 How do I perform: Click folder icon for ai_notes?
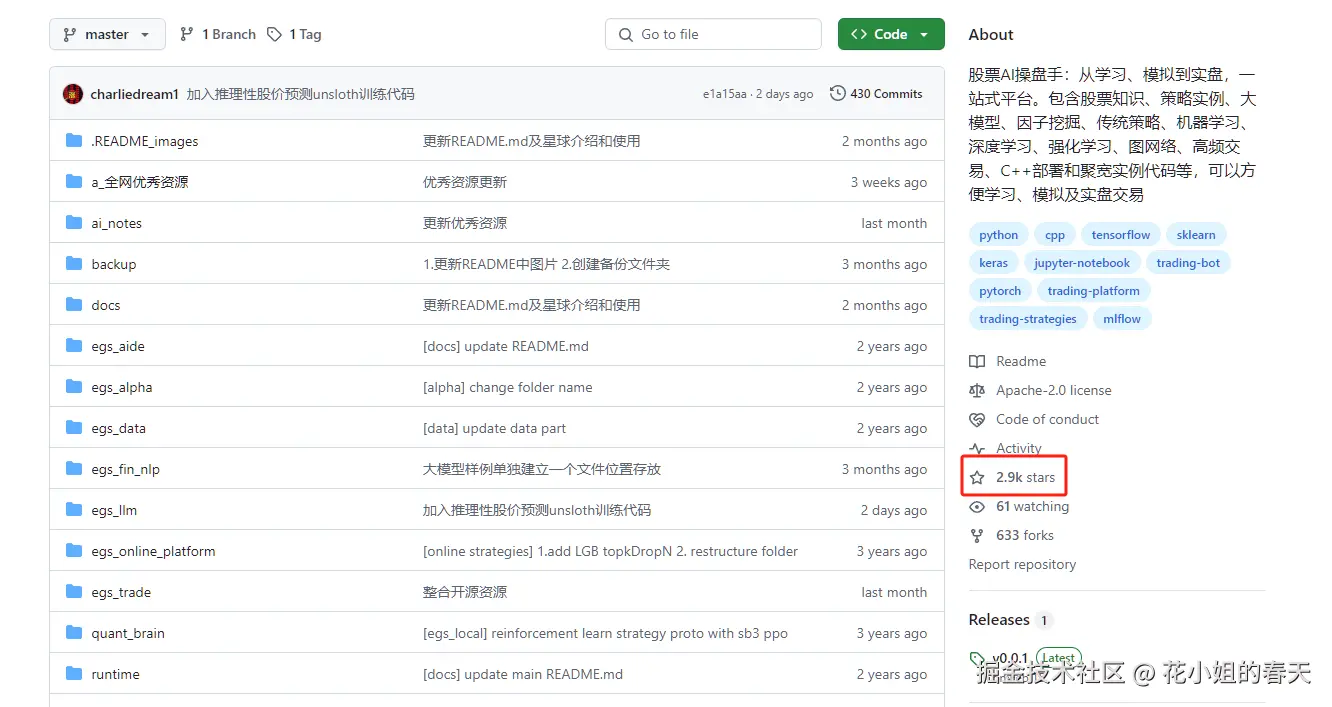pos(74,223)
